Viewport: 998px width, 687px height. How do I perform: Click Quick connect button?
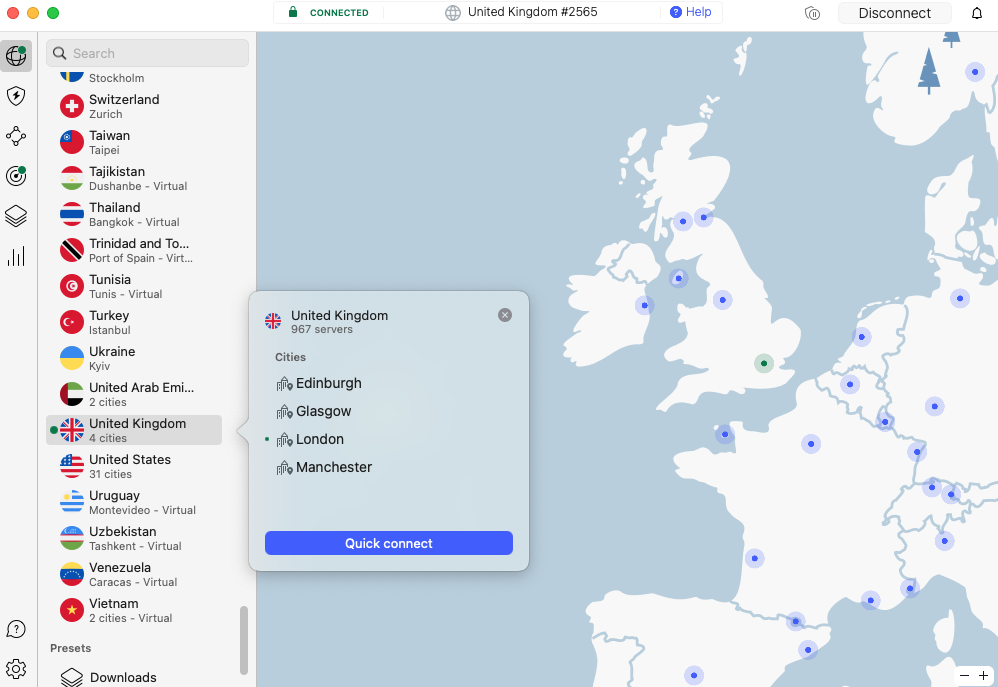[x=389, y=543]
